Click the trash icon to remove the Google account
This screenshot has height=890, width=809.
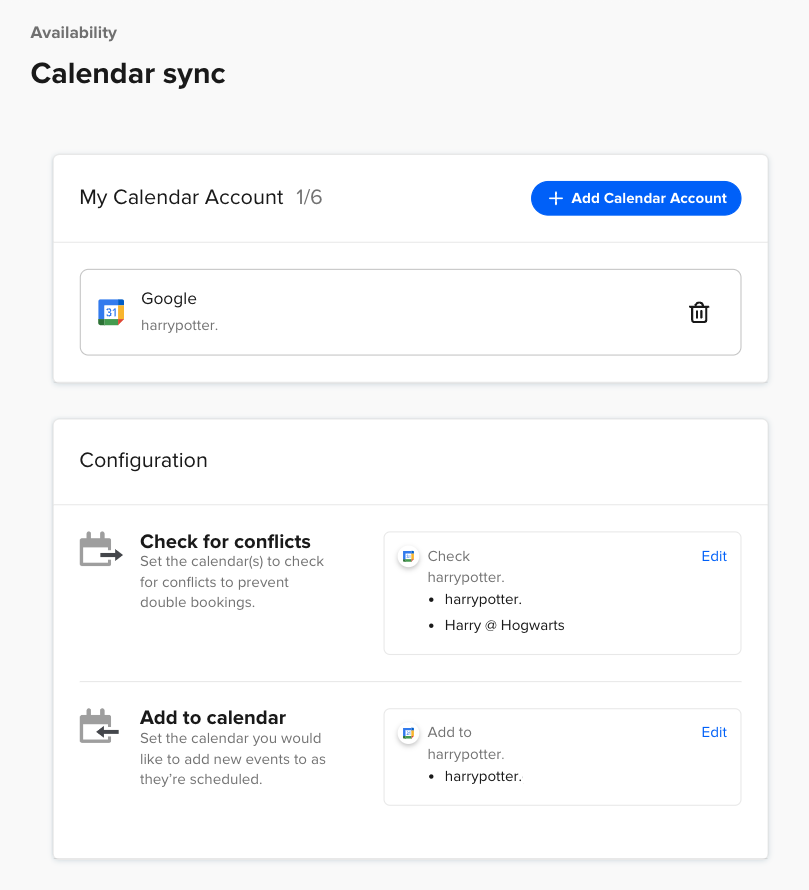[698, 312]
